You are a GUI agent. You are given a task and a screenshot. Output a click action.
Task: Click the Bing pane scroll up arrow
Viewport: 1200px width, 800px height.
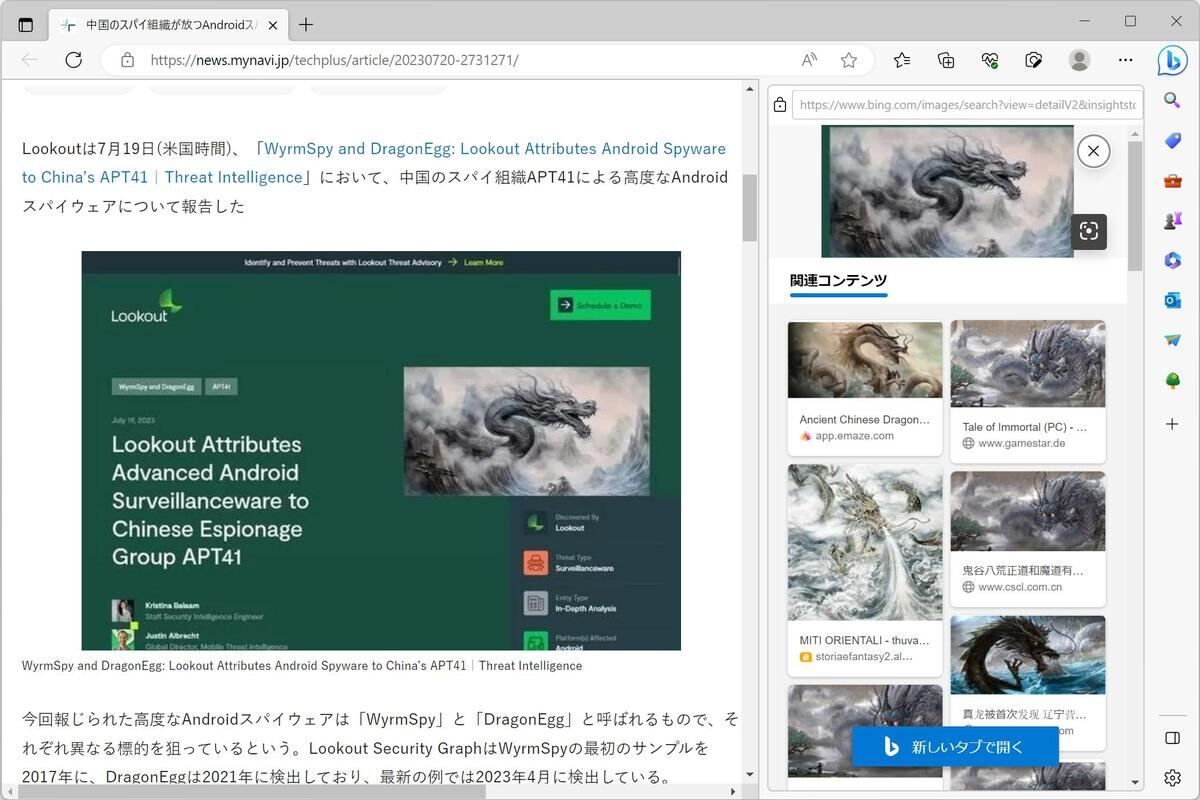pyautogui.click(x=1135, y=133)
